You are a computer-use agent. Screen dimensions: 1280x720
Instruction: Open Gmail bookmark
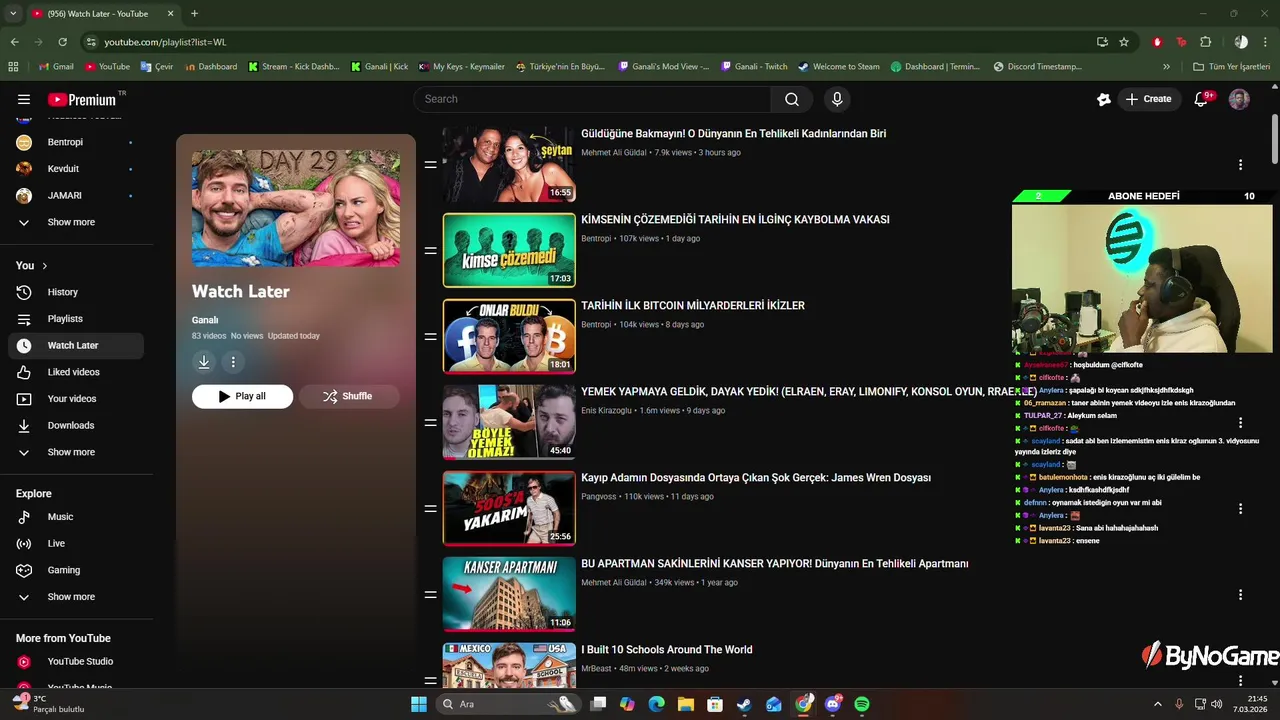(x=56, y=67)
